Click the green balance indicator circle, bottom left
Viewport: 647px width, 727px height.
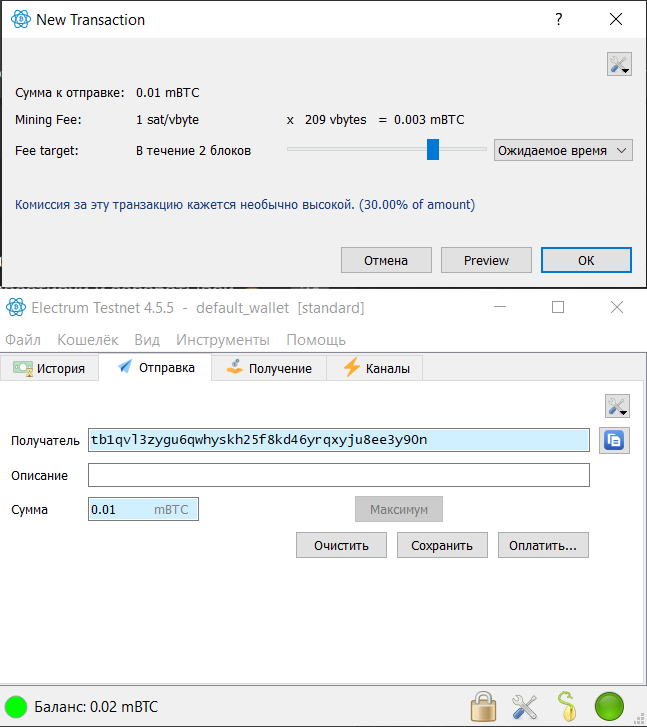tap(16, 707)
